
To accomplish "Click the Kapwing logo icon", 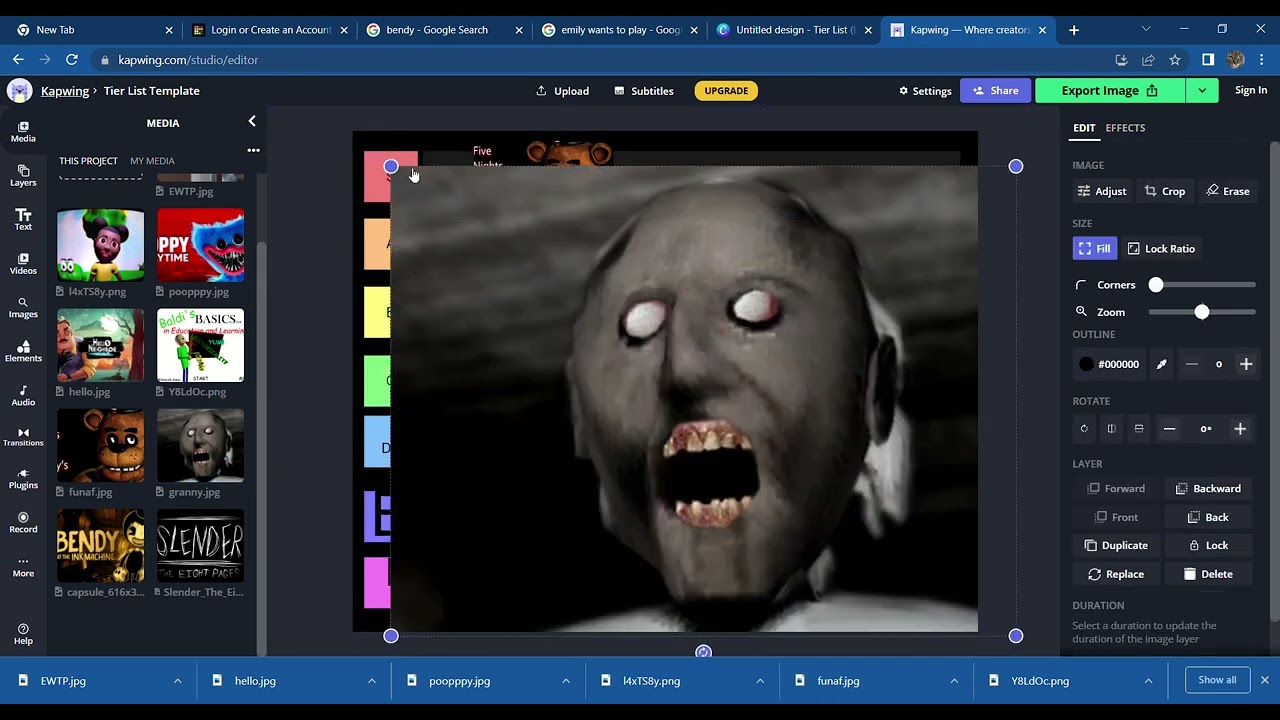I will 19,91.
